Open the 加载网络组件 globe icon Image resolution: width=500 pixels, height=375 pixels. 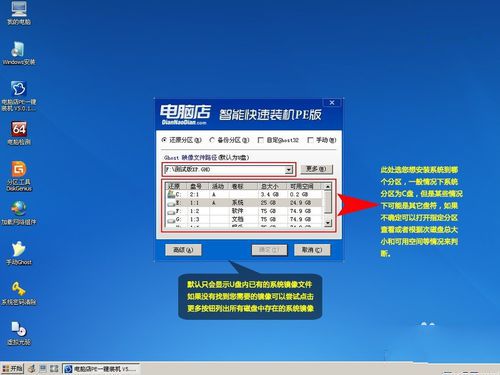coord(19,213)
